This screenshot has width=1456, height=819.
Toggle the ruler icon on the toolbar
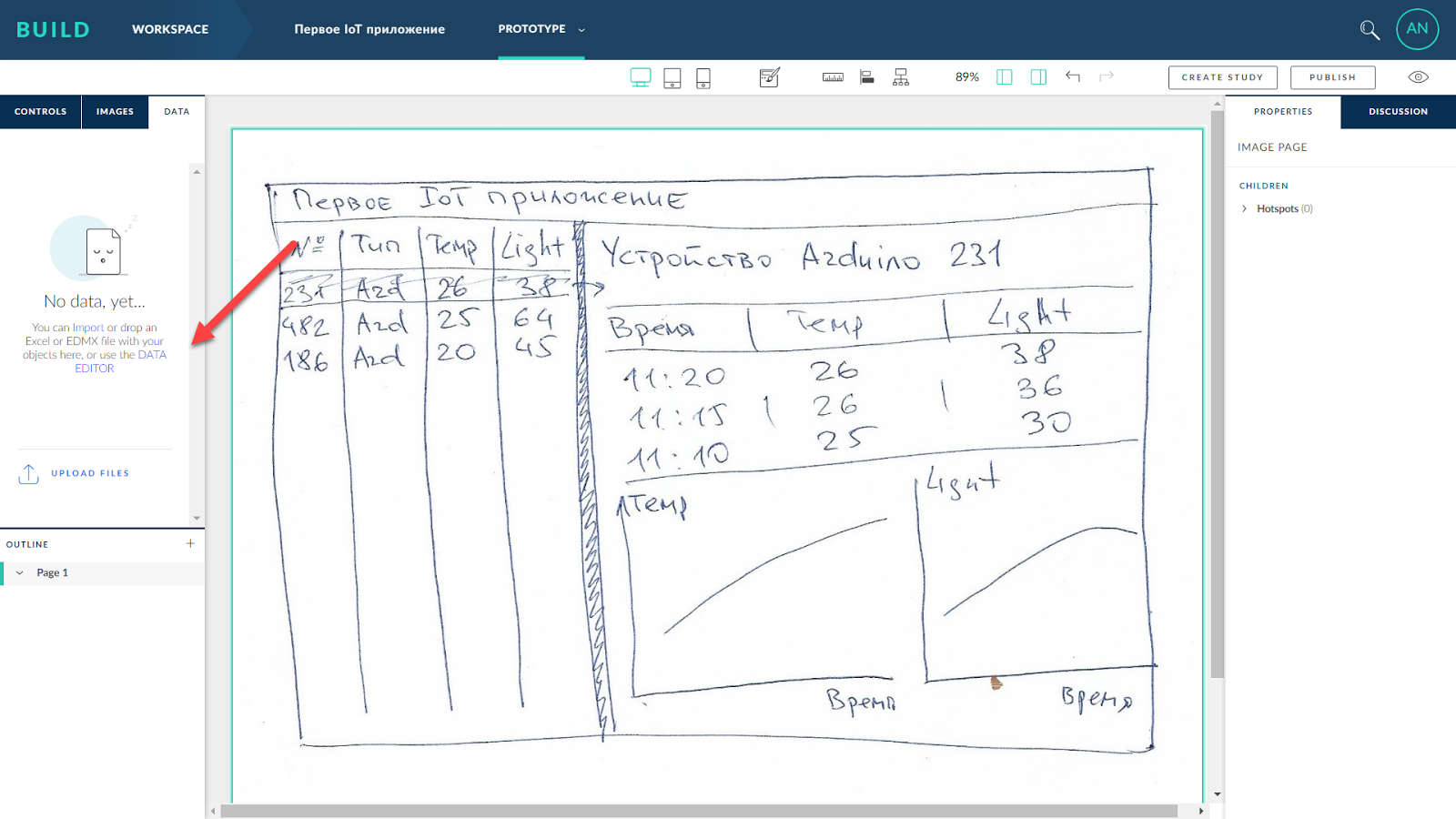tap(831, 77)
